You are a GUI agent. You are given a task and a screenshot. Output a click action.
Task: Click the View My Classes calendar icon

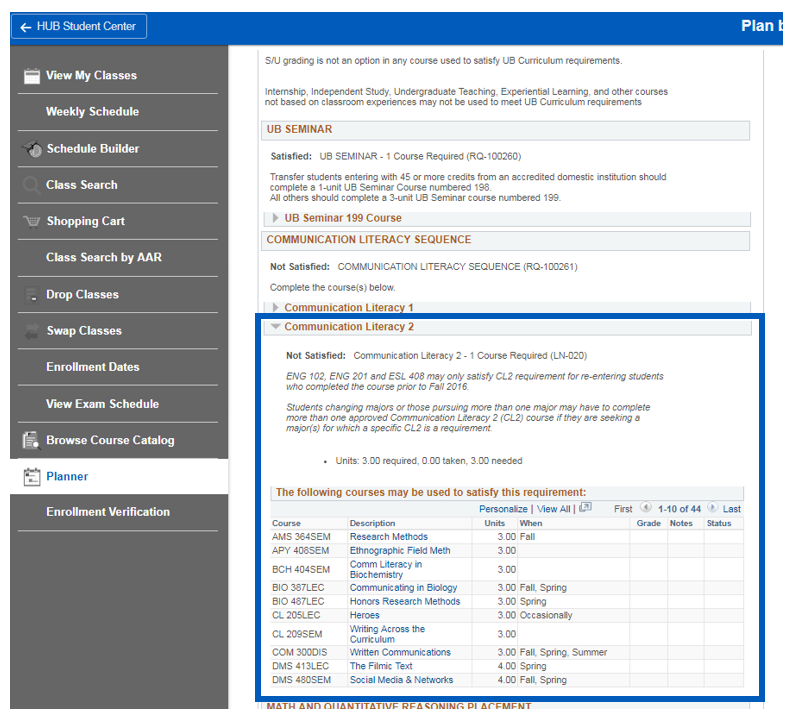pos(31,76)
